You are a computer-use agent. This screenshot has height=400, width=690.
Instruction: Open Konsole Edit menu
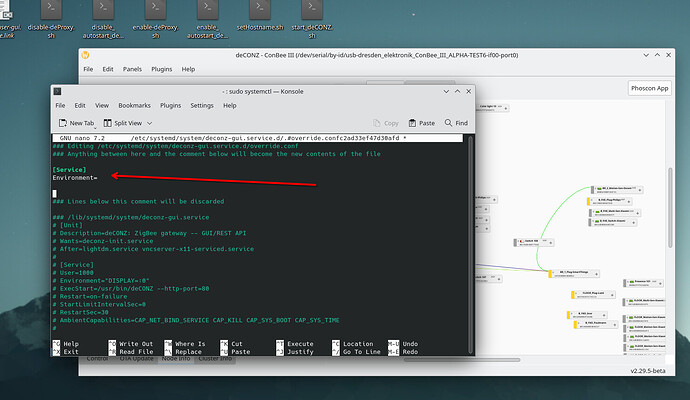tap(80, 106)
